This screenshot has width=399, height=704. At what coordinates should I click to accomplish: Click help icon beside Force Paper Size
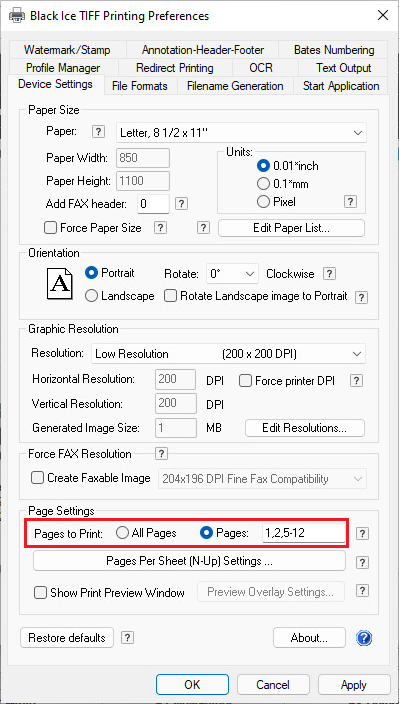click(160, 228)
